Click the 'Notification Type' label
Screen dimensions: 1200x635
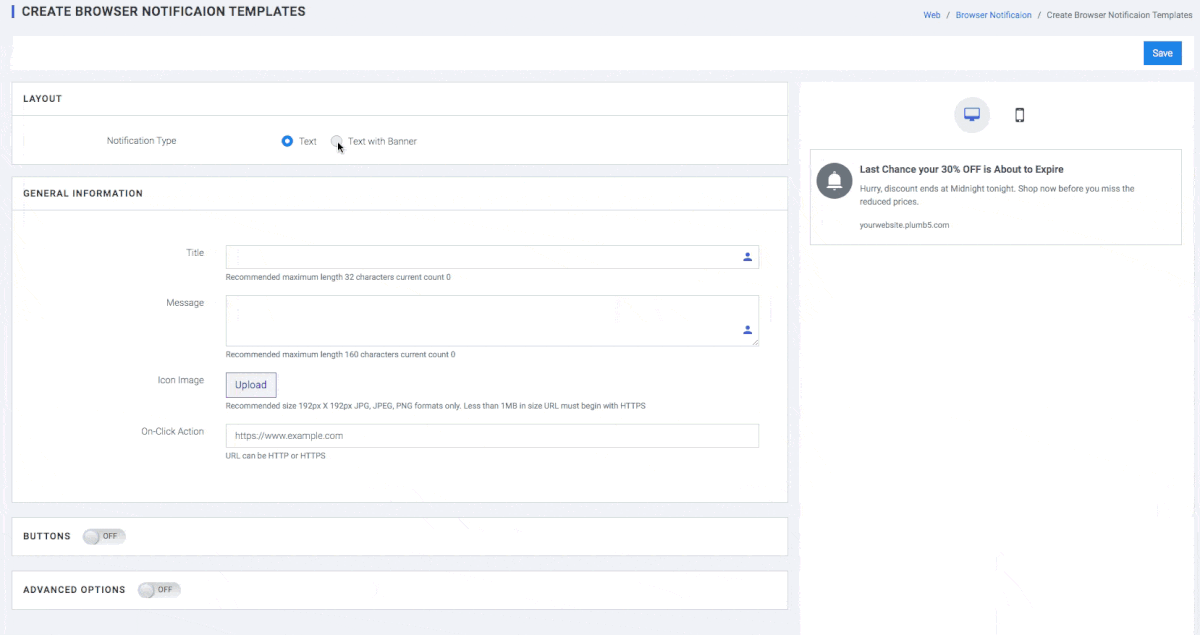coord(141,141)
